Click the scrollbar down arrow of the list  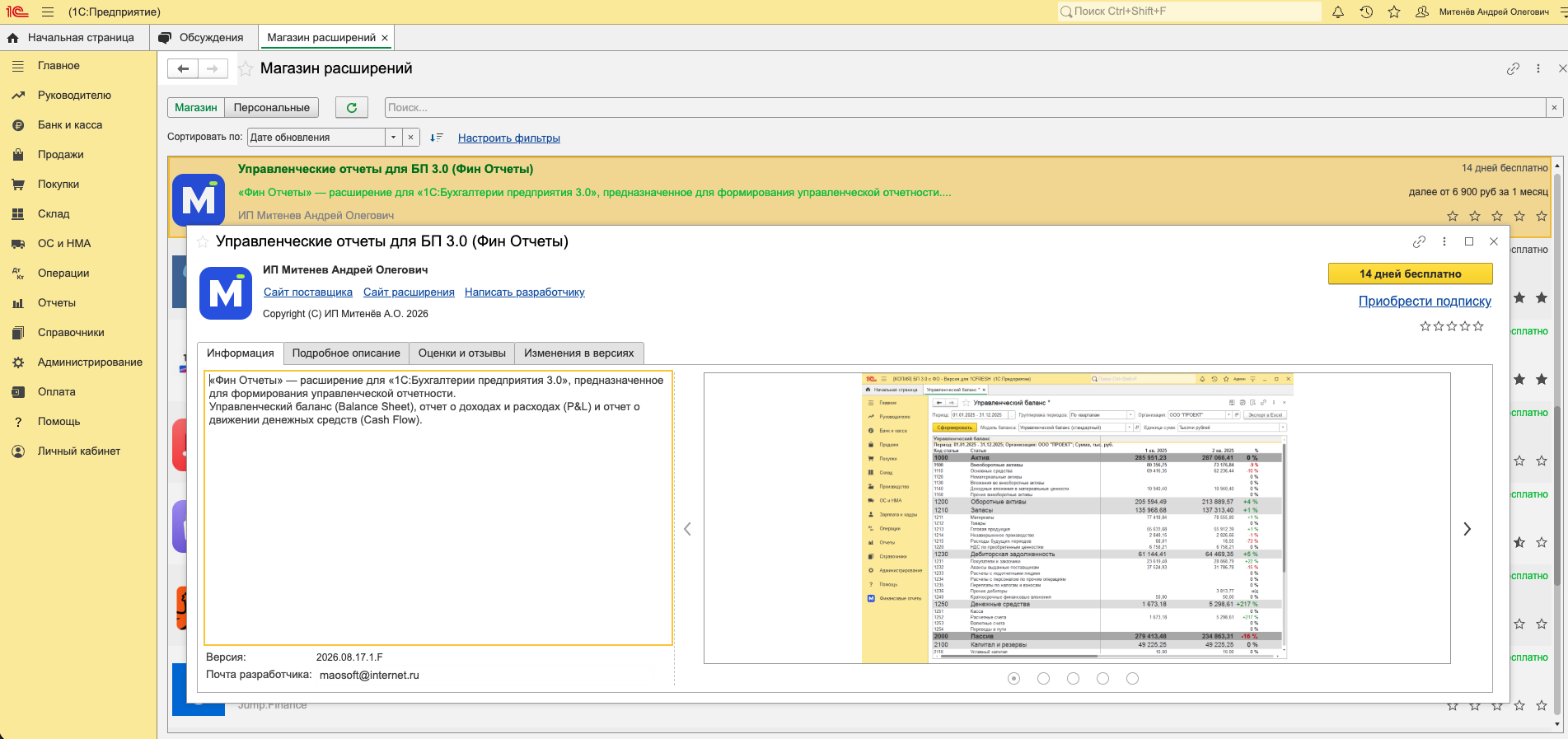(x=1557, y=725)
